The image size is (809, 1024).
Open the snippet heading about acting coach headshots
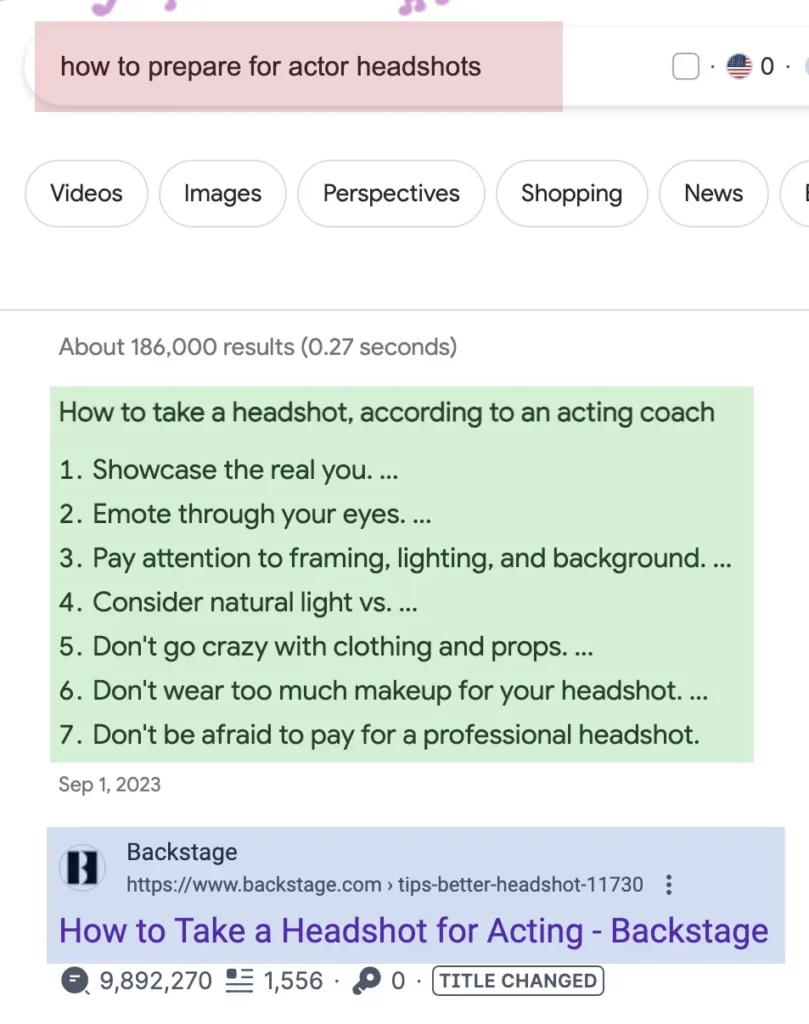point(386,412)
